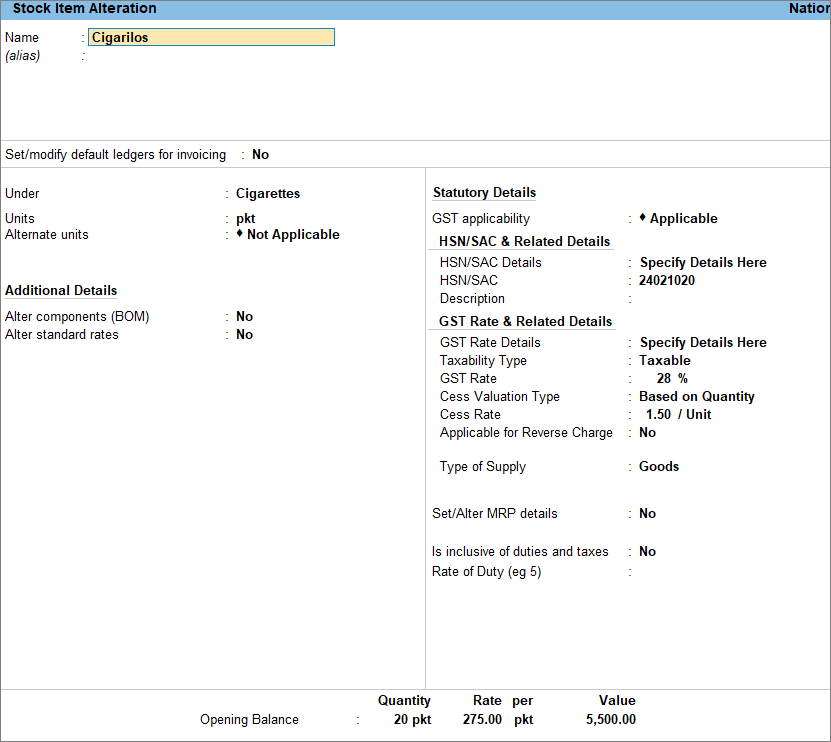
Task: Click the Additional Details heading
Action: pos(61,290)
